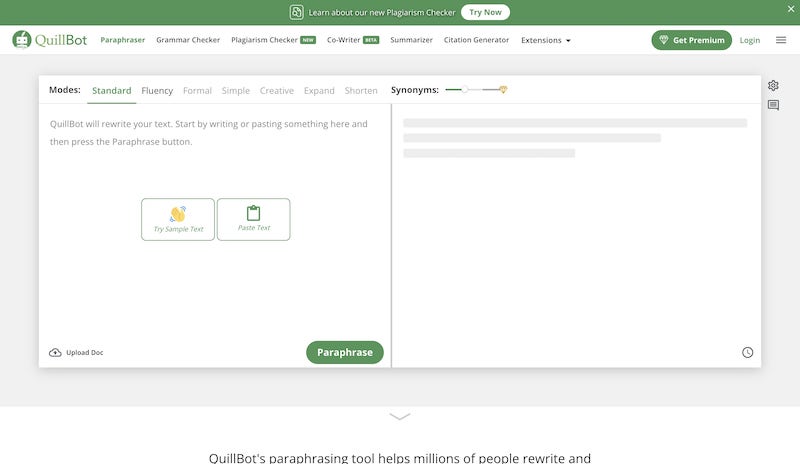800x464 pixels.
Task: Click the QuillBot wordmark text
Action: coord(61,40)
